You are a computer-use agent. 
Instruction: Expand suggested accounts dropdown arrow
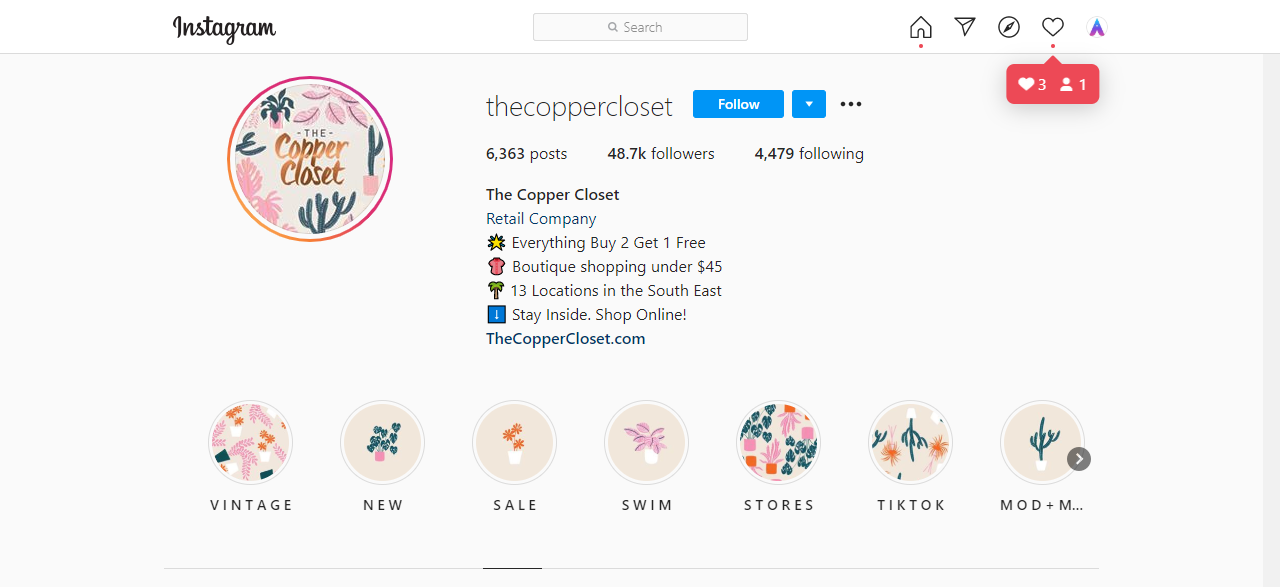[x=809, y=104]
